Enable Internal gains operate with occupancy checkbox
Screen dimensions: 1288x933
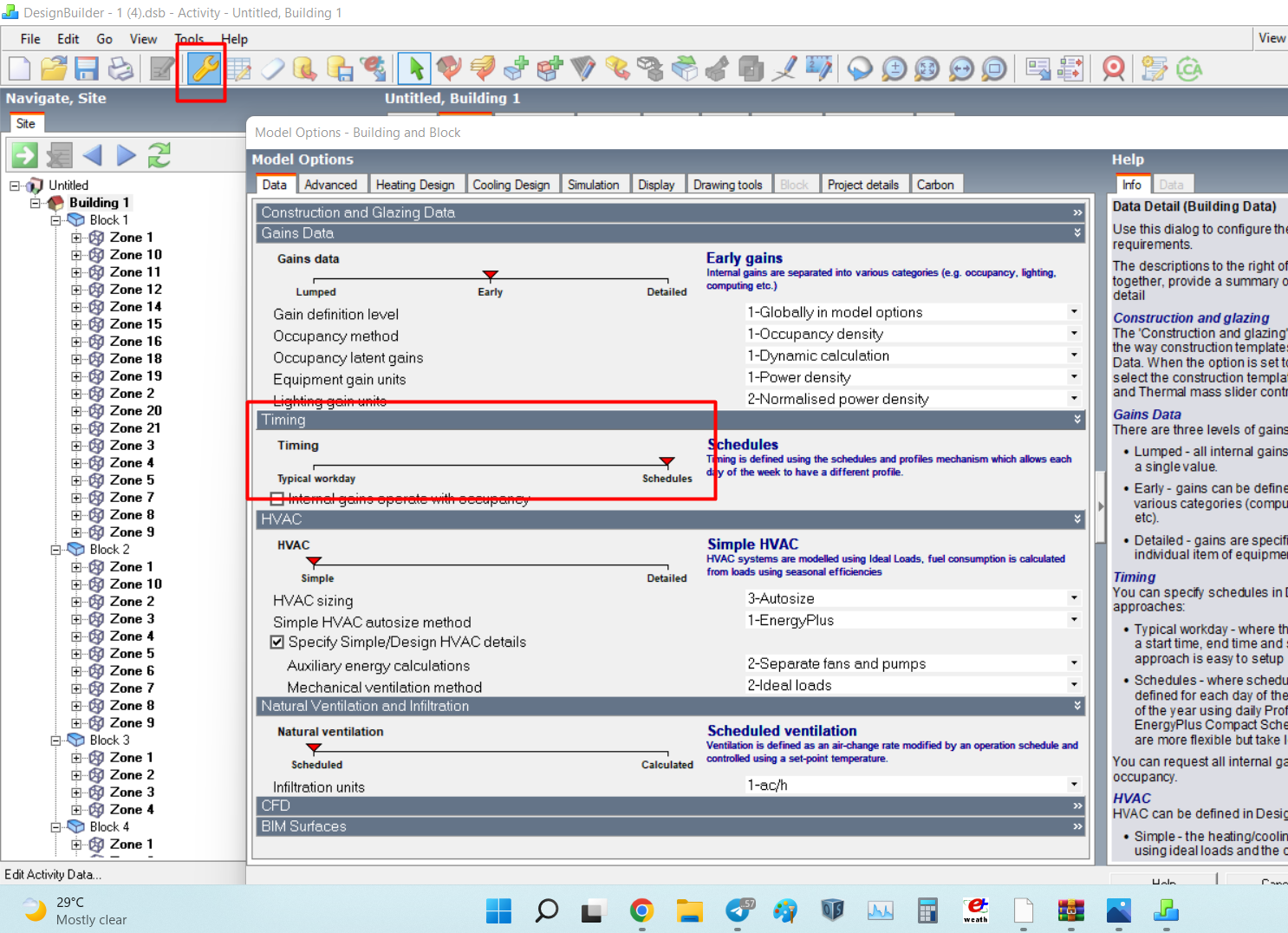click(277, 499)
